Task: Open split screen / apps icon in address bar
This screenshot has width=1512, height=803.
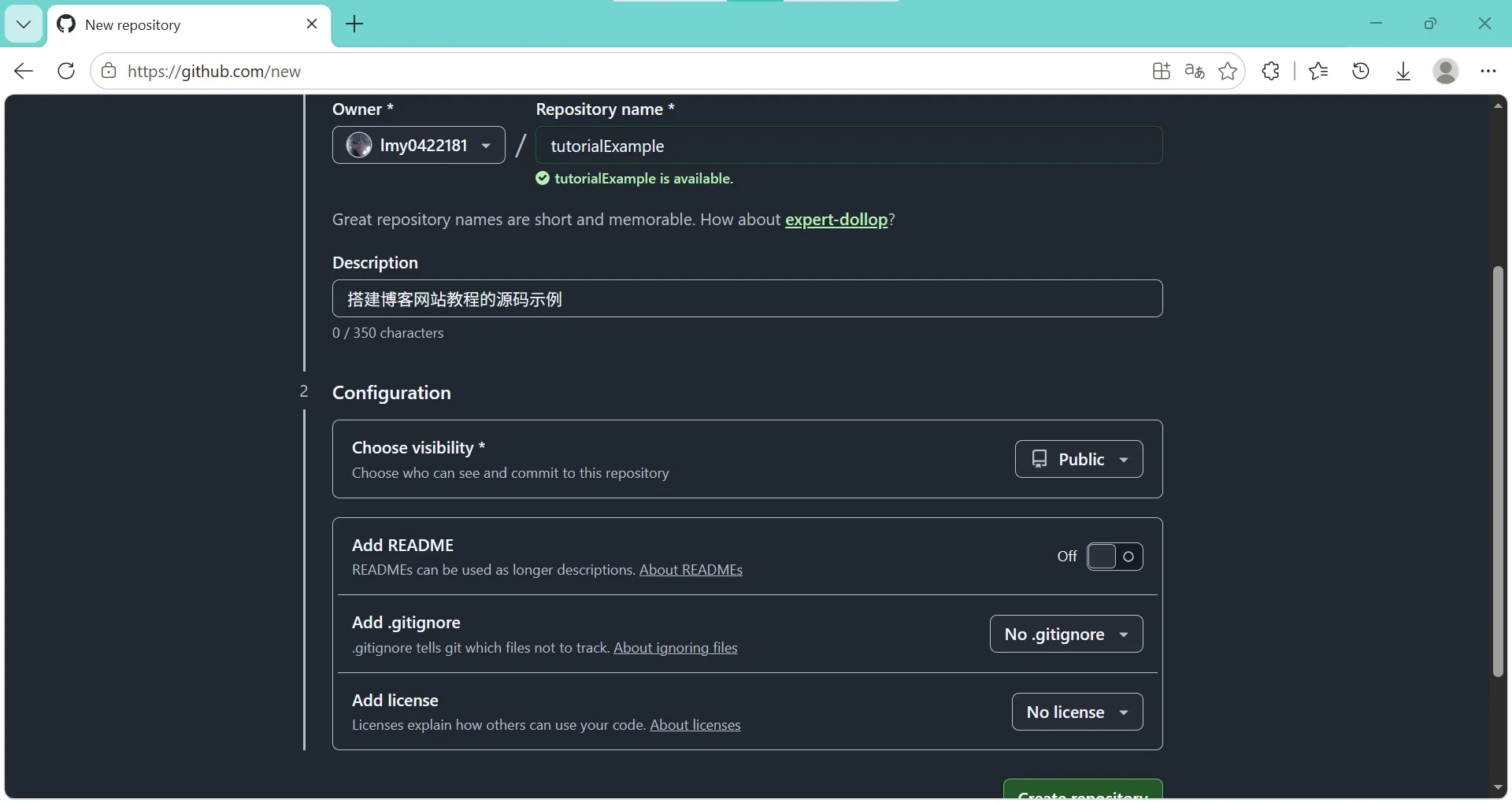Action: click(x=1162, y=71)
